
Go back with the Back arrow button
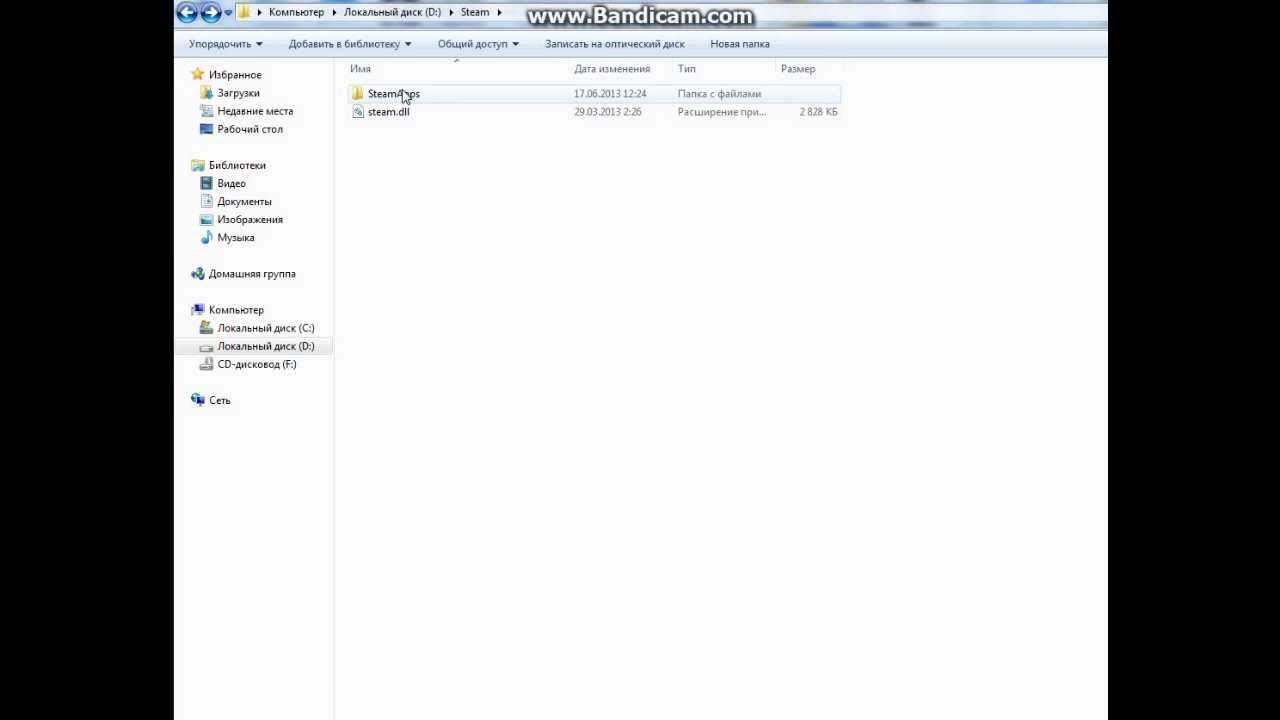pos(187,12)
